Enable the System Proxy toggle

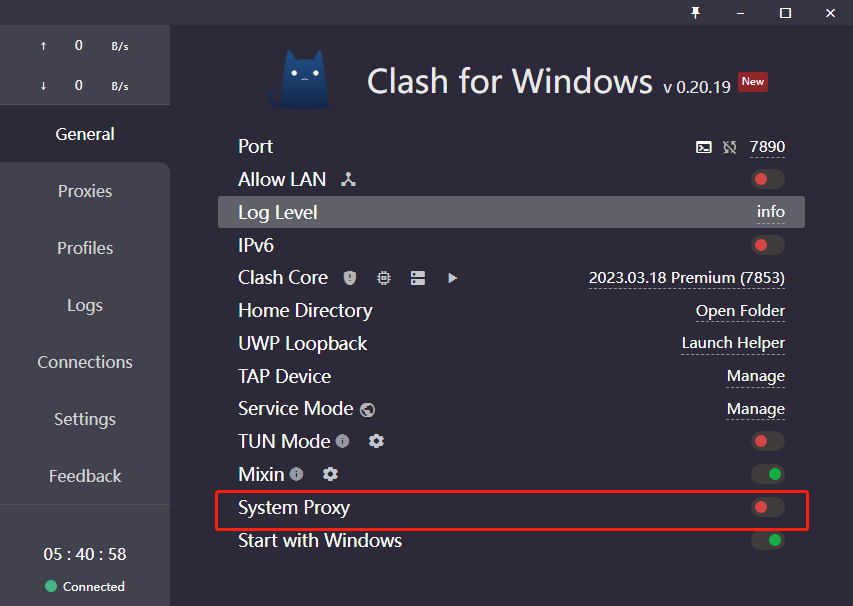point(768,508)
